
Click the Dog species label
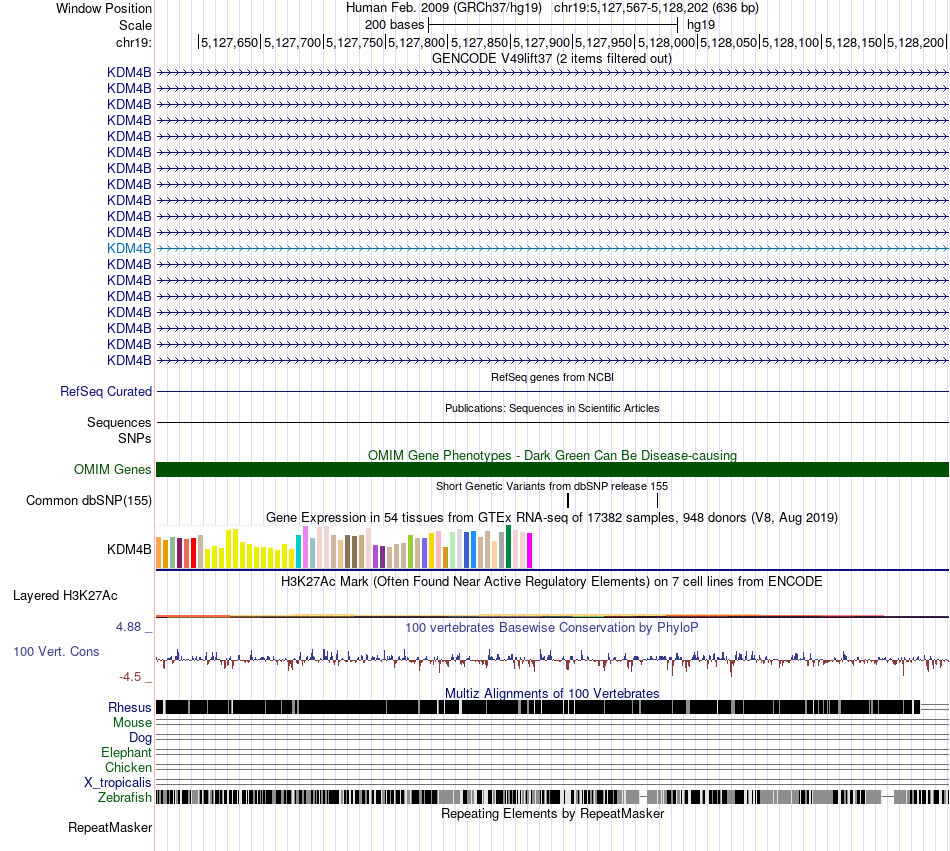pyautogui.click(x=140, y=737)
